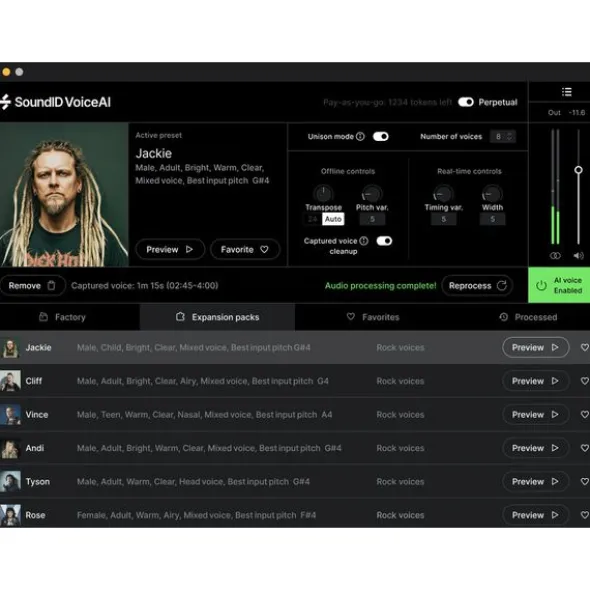This screenshot has height=591, width=590.
Task: Open Unison mode info icon
Action: (360, 136)
